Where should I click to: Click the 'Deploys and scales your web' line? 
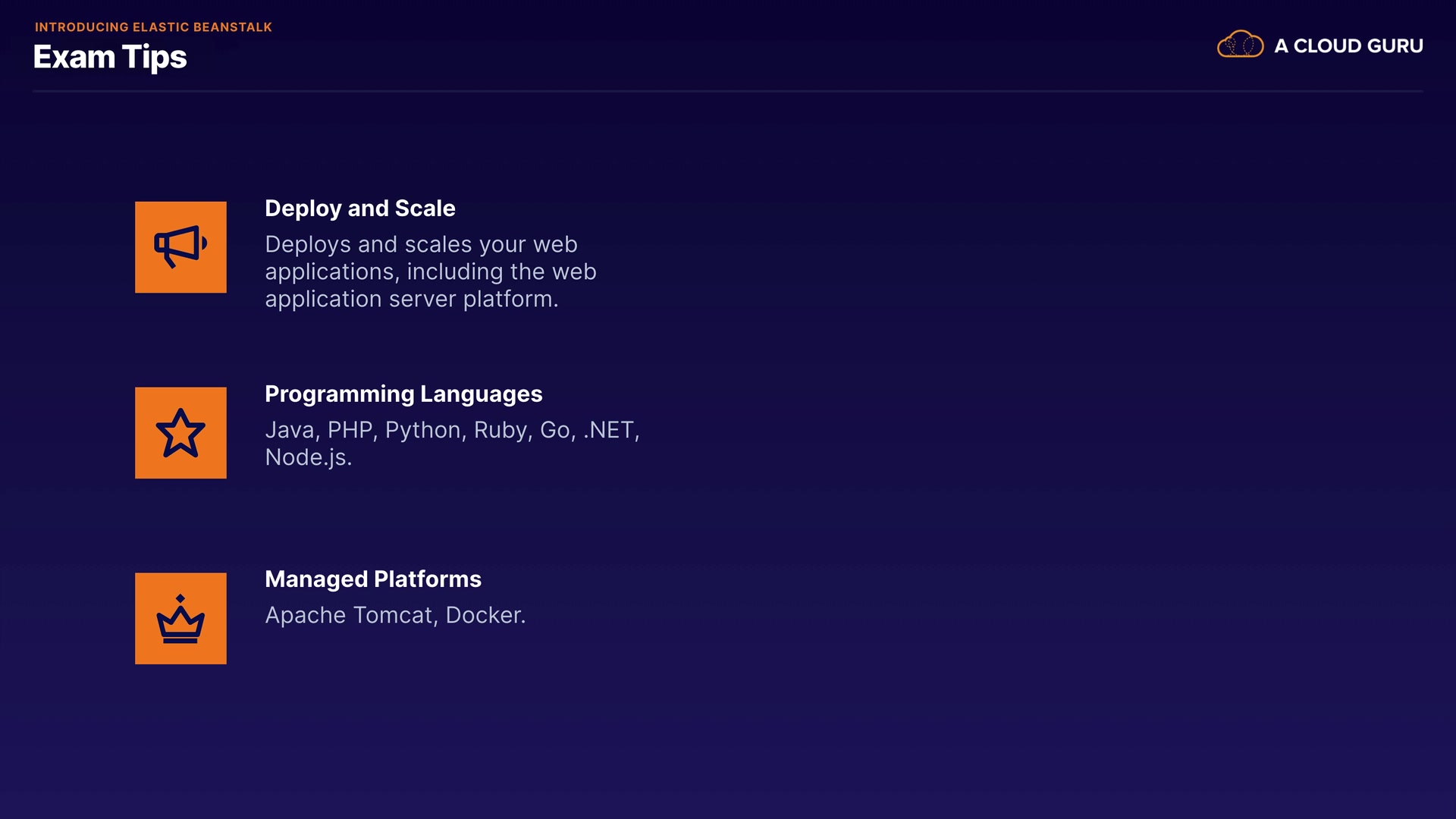pos(421,245)
